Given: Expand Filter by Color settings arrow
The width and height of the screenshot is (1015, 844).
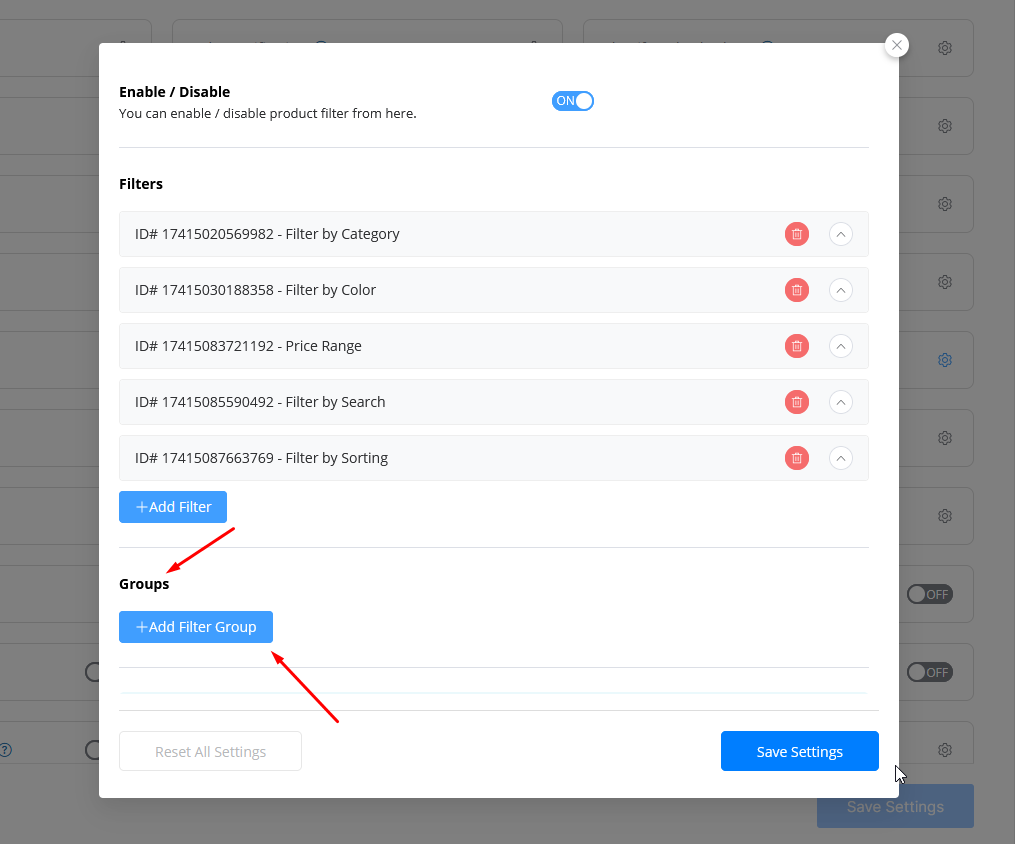Looking at the screenshot, I should [841, 290].
